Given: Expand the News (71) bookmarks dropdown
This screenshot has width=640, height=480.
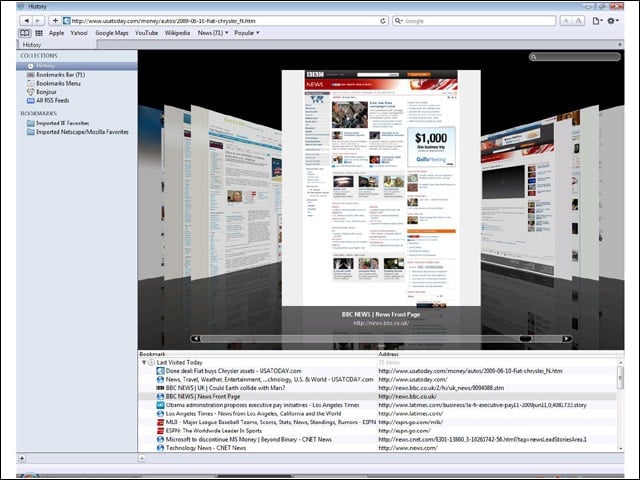Looking at the screenshot, I should [213, 33].
